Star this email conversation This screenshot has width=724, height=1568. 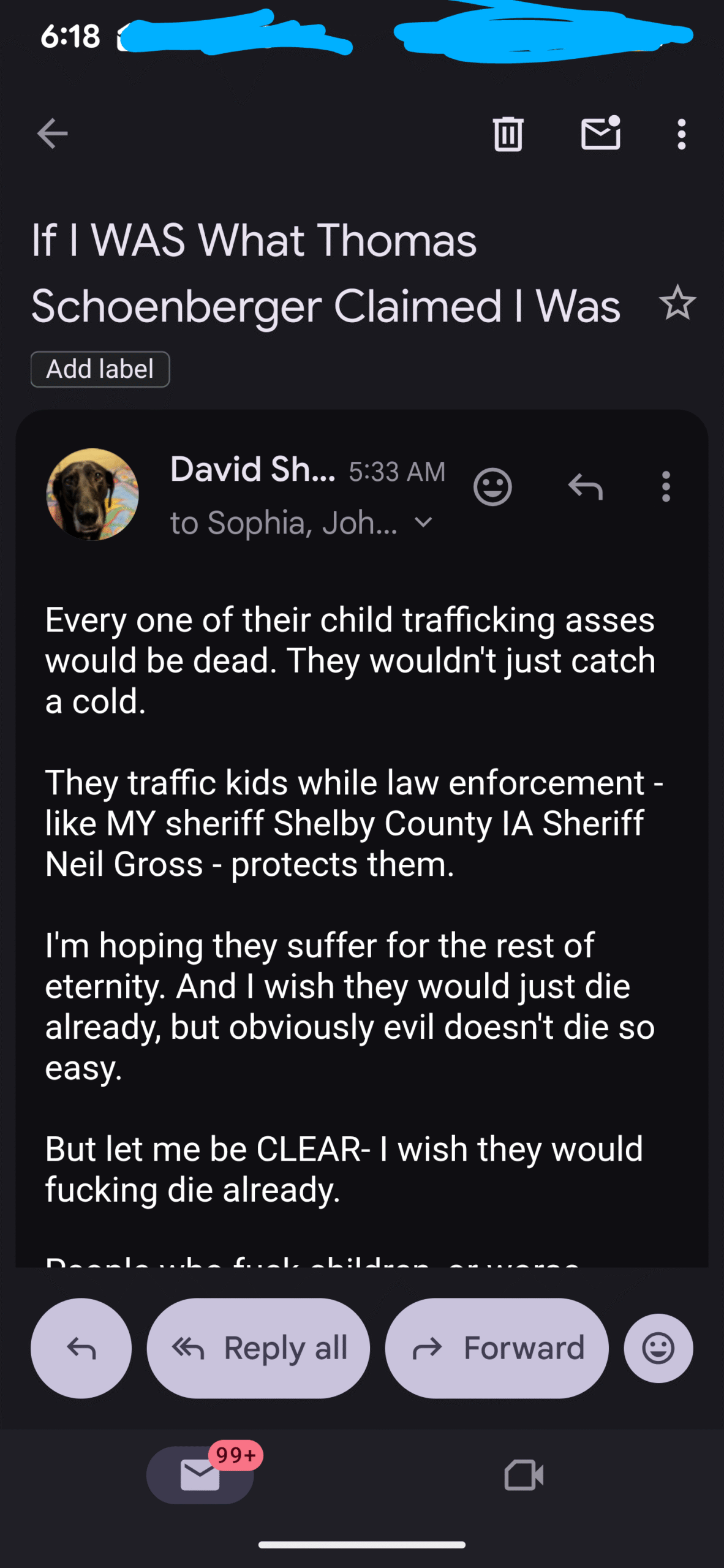pyautogui.click(x=677, y=303)
